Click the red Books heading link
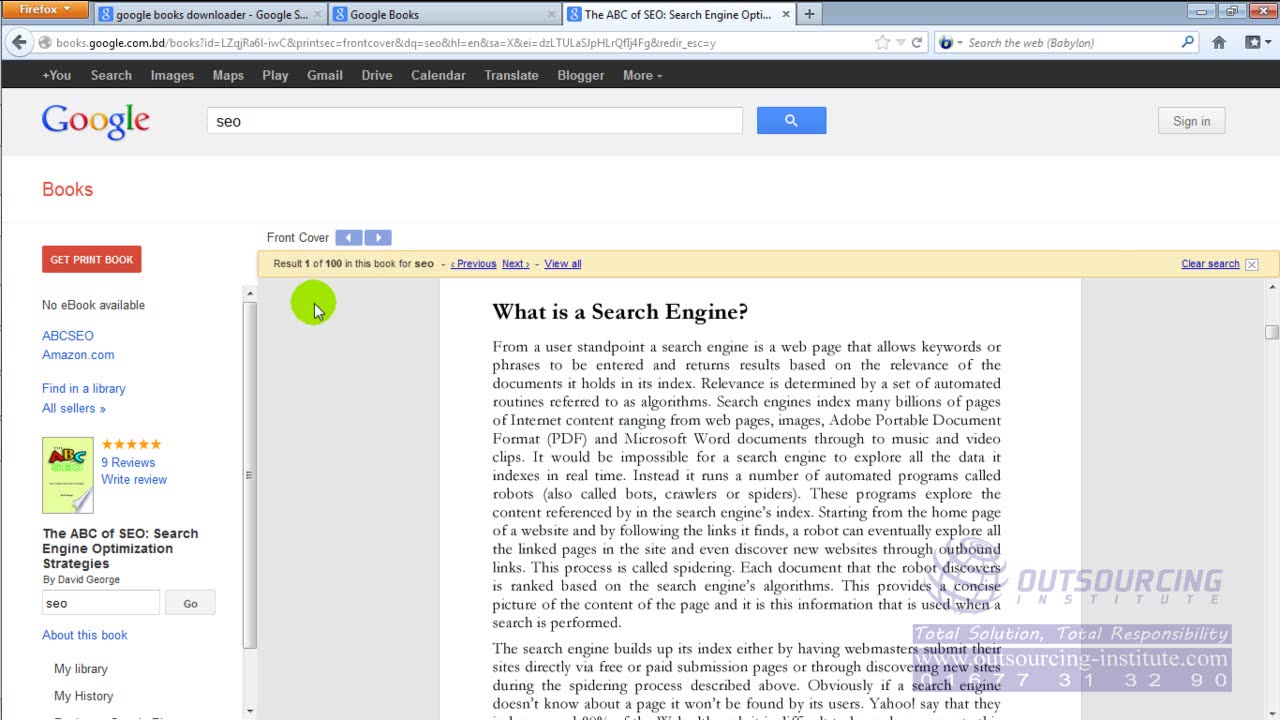Image resolution: width=1280 pixels, height=720 pixels. click(x=67, y=189)
